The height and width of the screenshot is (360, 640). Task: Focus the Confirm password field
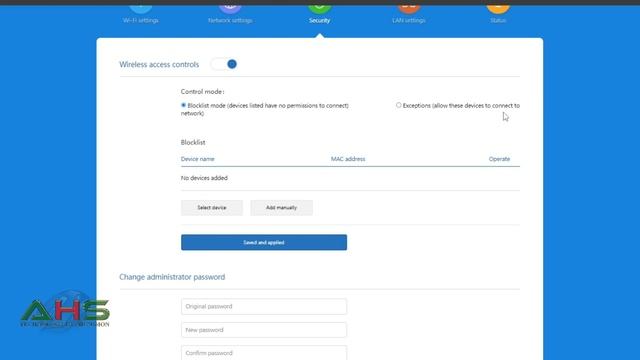point(264,353)
